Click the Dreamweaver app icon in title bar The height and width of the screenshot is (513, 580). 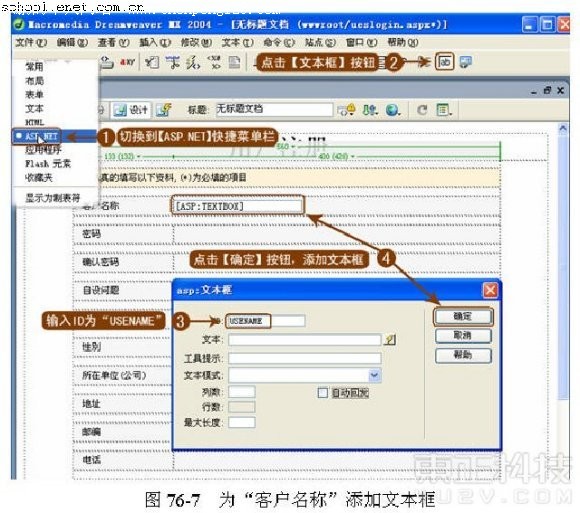pyautogui.click(x=18, y=24)
